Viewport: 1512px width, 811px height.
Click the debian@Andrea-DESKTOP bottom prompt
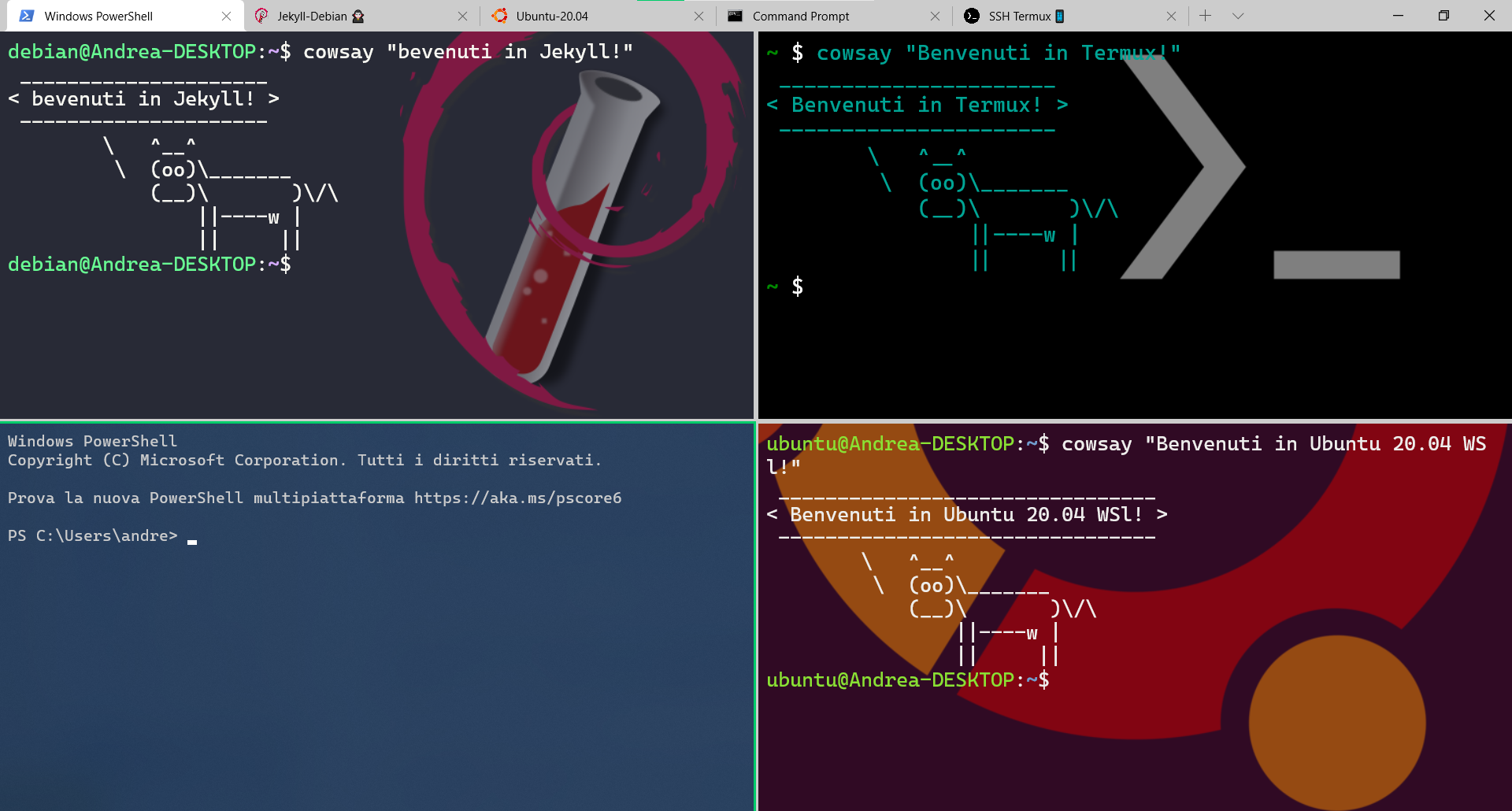tap(150, 265)
